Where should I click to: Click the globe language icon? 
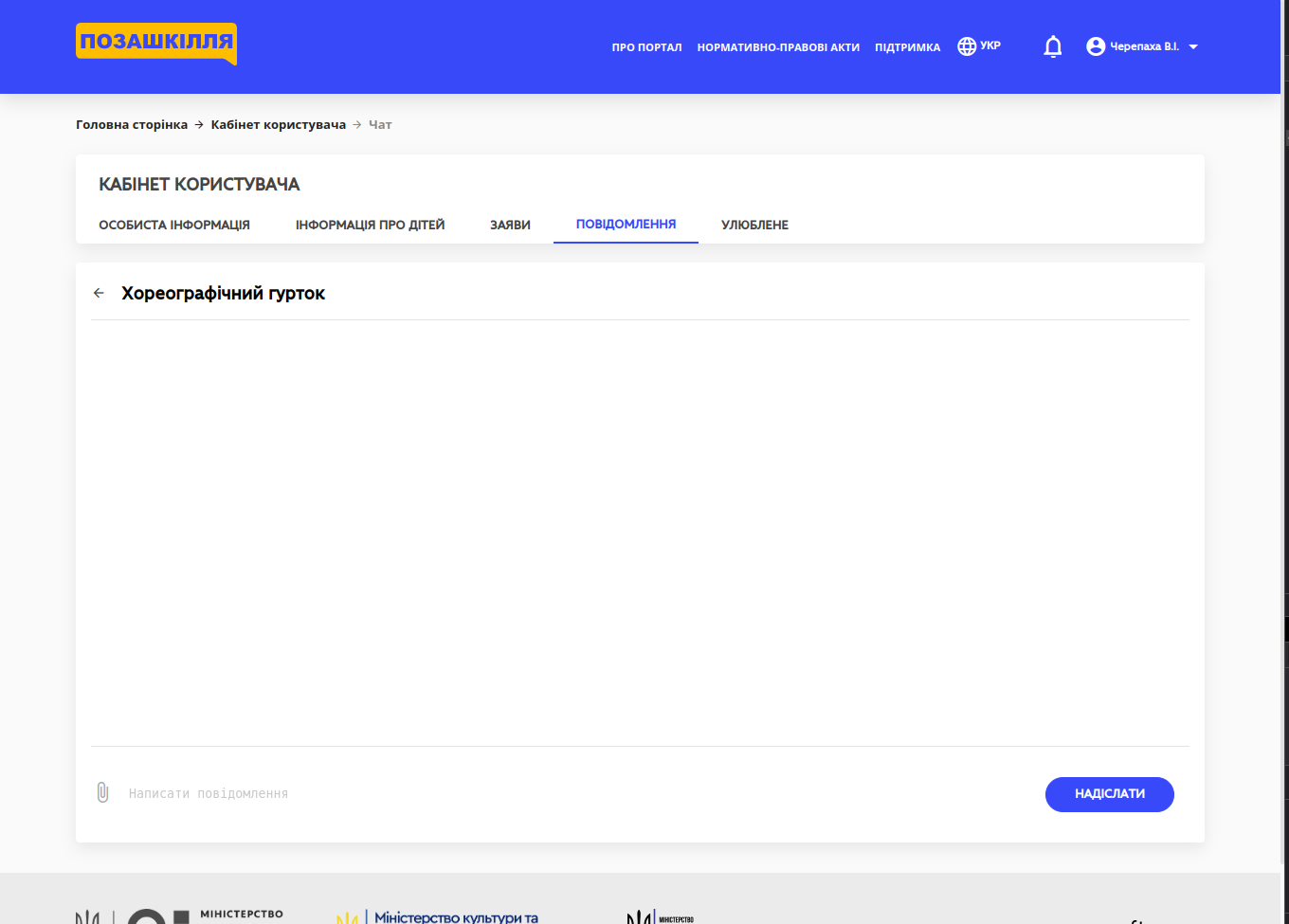[966, 45]
